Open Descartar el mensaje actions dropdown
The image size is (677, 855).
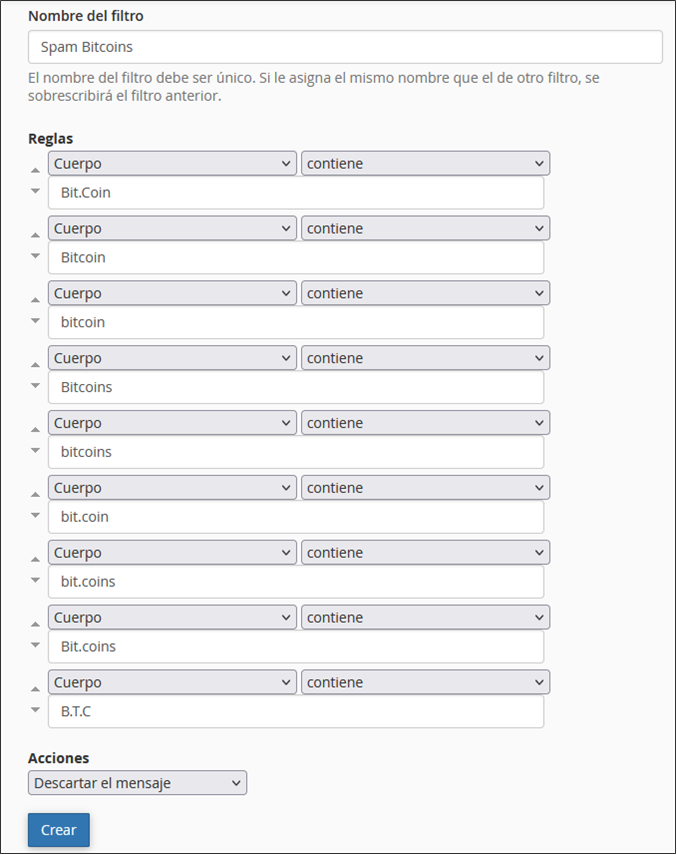[x=137, y=783]
